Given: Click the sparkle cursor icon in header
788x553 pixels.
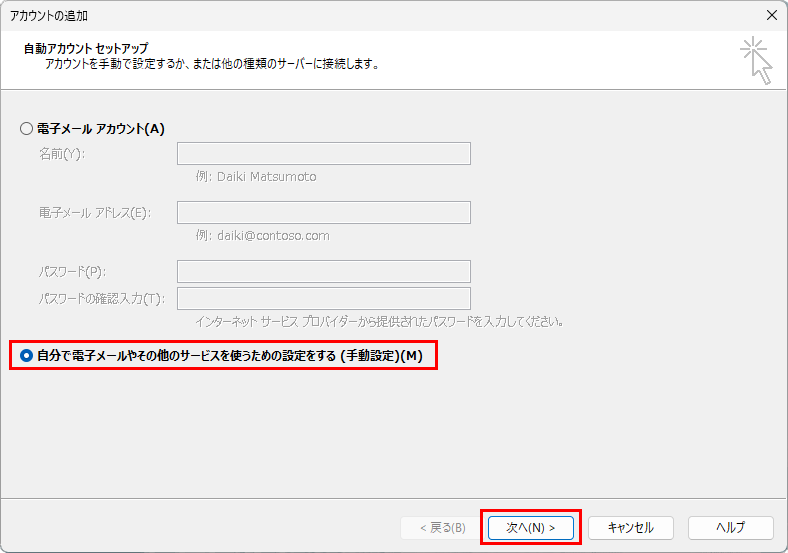Looking at the screenshot, I should (756, 60).
